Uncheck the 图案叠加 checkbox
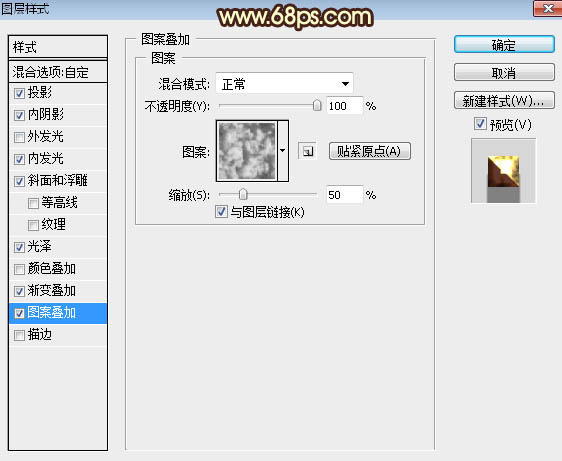 [x=19, y=313]
